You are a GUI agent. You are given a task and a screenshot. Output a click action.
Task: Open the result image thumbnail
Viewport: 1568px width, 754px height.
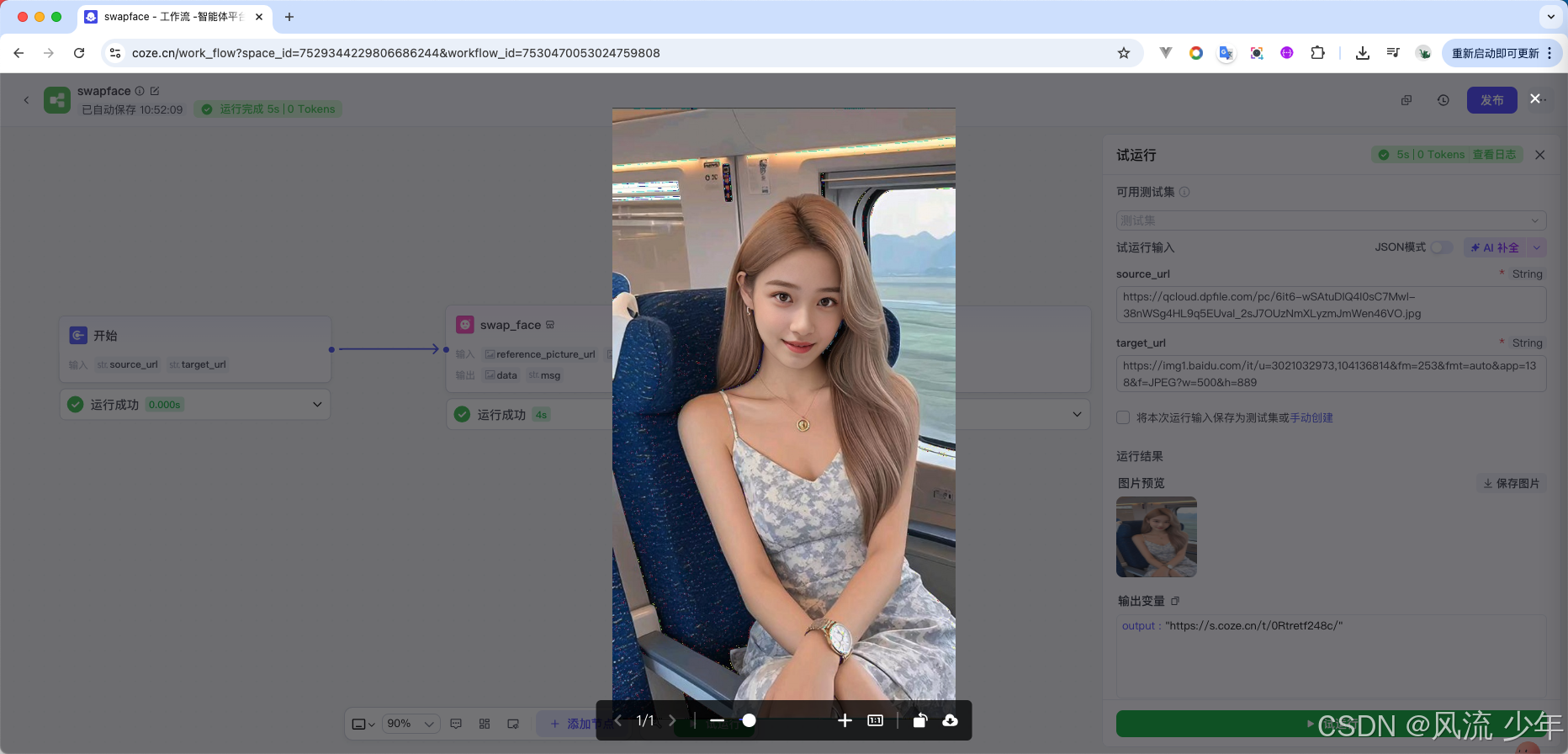[x=1157, y=537]
